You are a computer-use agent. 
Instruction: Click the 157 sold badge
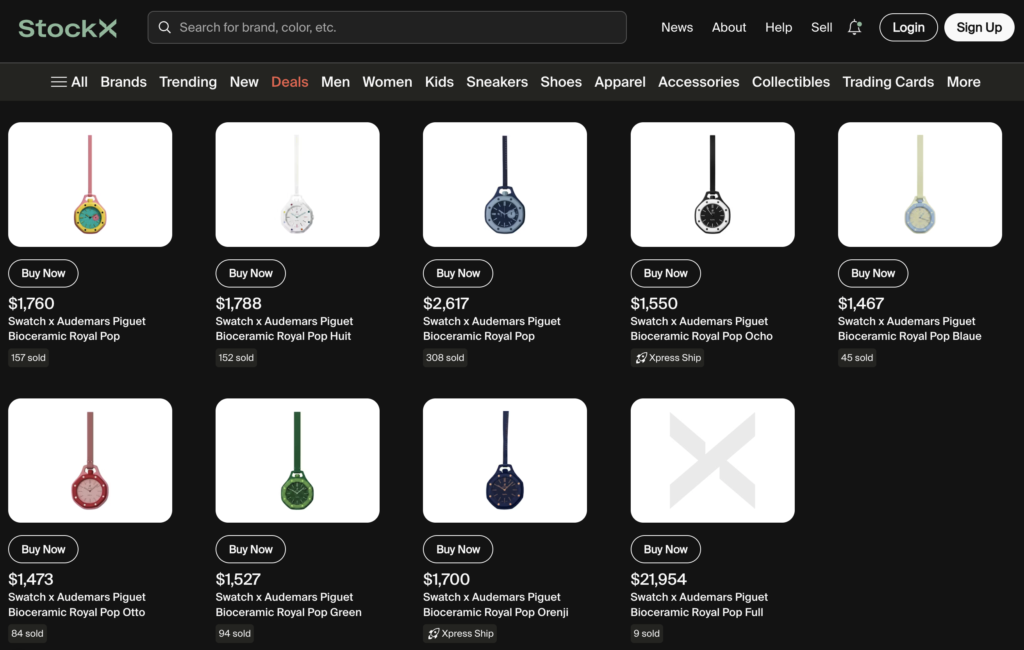click(x=28, y=357)
